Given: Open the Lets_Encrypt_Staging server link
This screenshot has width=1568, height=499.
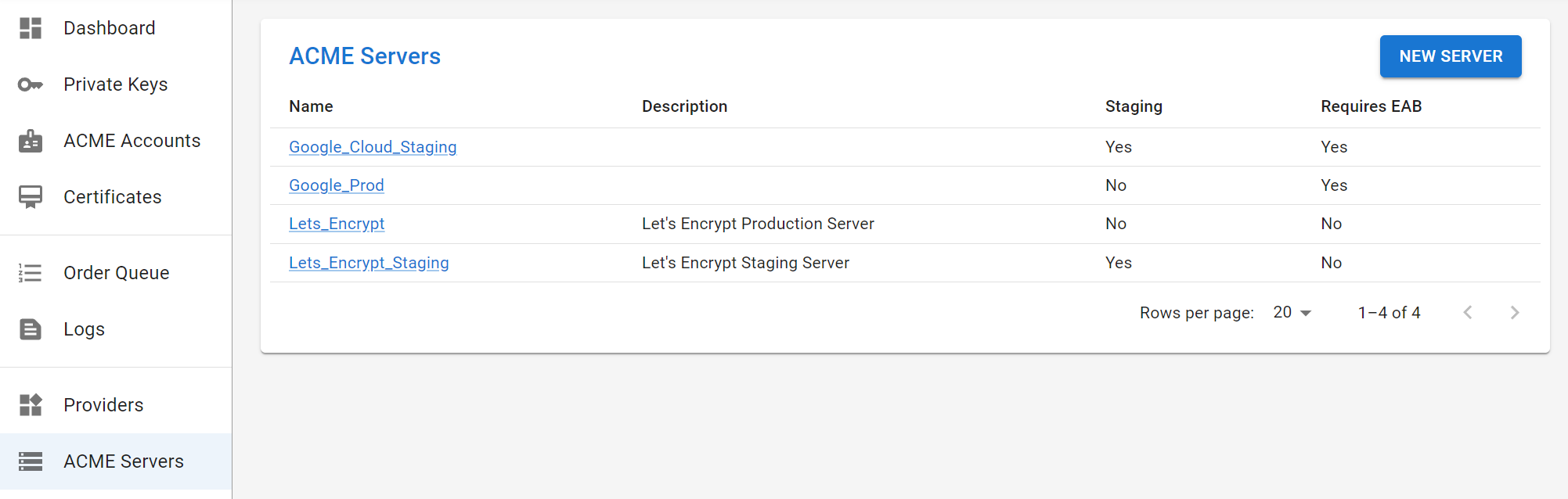Looking at the screenshot, I should click(x=369, y=263).
